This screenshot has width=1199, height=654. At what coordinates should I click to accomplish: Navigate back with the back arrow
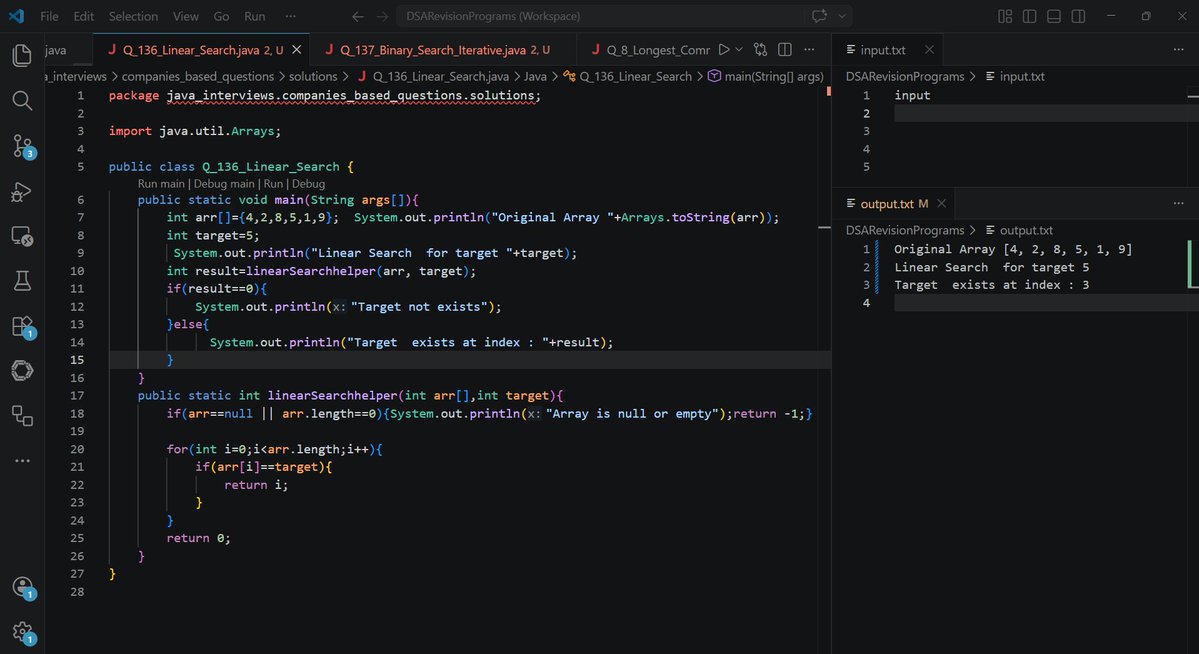[358, 16]
